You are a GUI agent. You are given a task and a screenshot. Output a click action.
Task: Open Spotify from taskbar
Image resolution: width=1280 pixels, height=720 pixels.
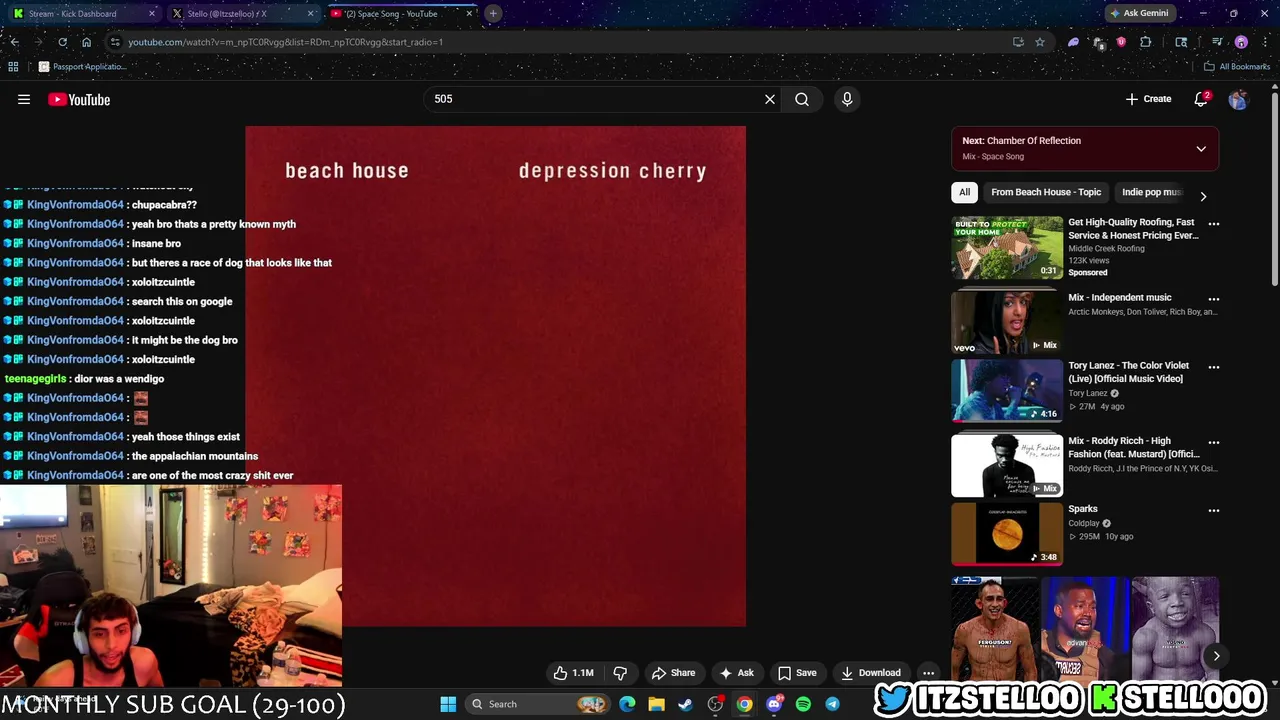pyautogui.click(x=803, y=704)
